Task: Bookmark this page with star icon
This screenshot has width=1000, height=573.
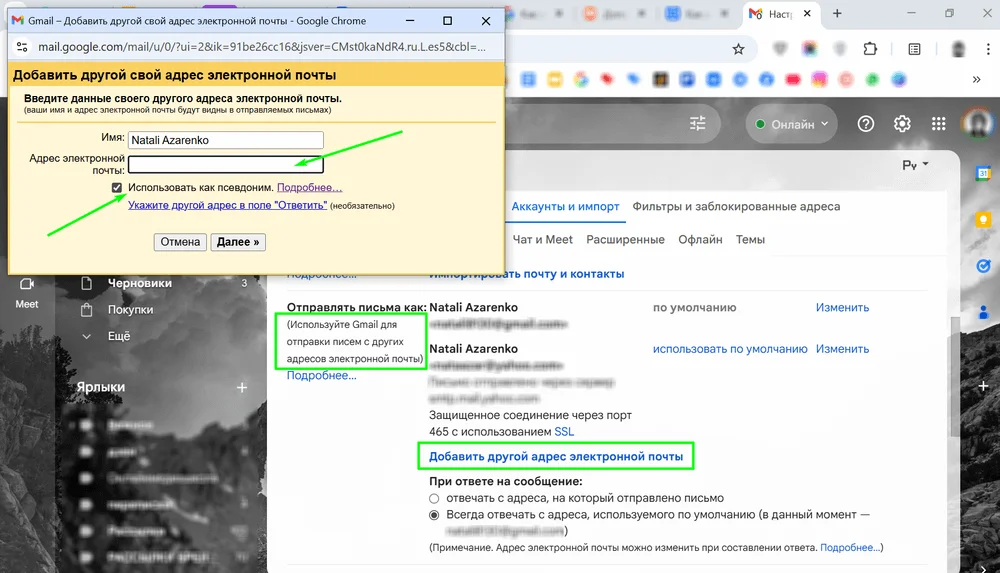Action: point(738,48)
